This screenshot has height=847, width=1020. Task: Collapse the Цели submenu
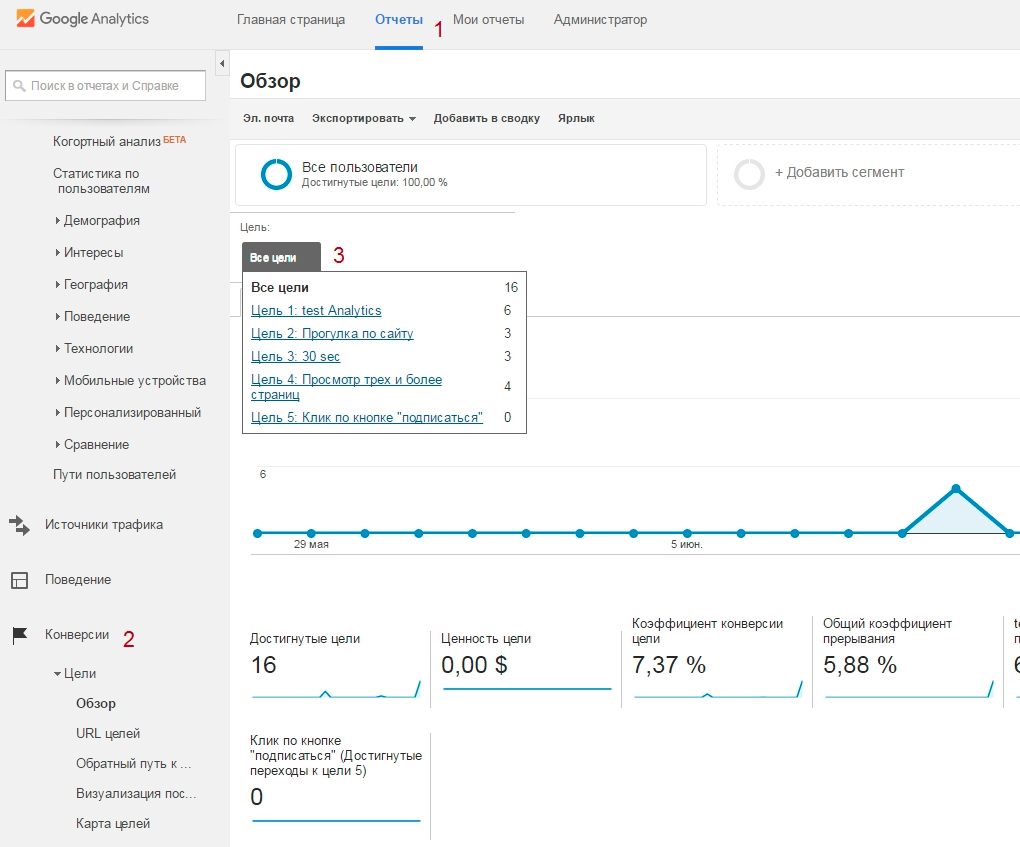pos(58,674)
